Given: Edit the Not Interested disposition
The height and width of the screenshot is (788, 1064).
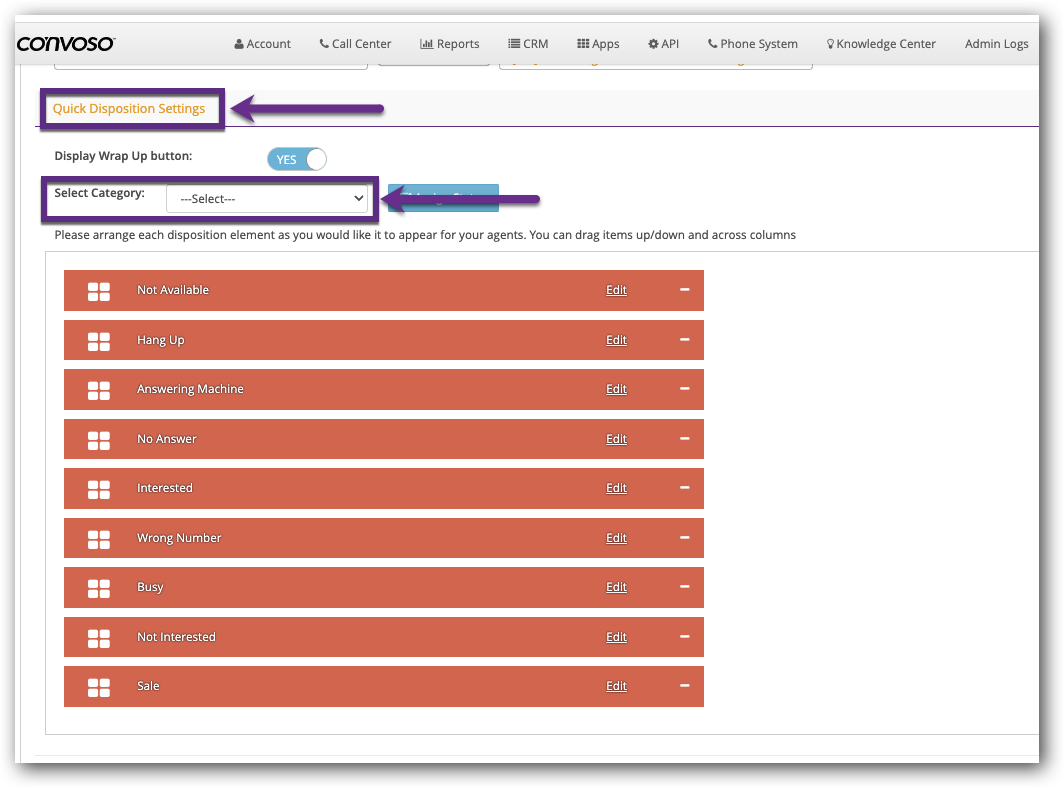Looking at the screenshot, I should coord(616,637).
